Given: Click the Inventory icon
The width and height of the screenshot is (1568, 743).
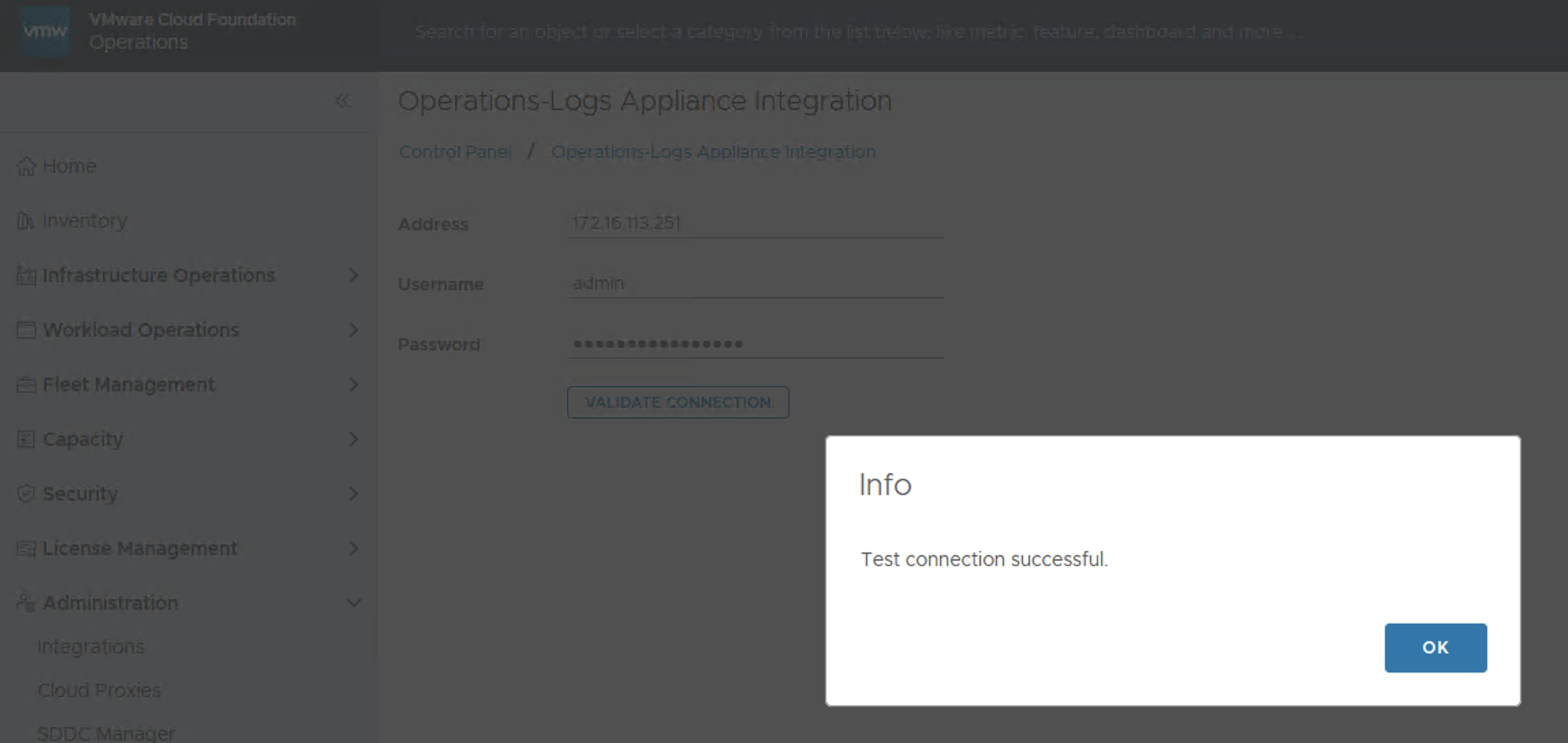Looking at the screenshot, I should 26,221.
